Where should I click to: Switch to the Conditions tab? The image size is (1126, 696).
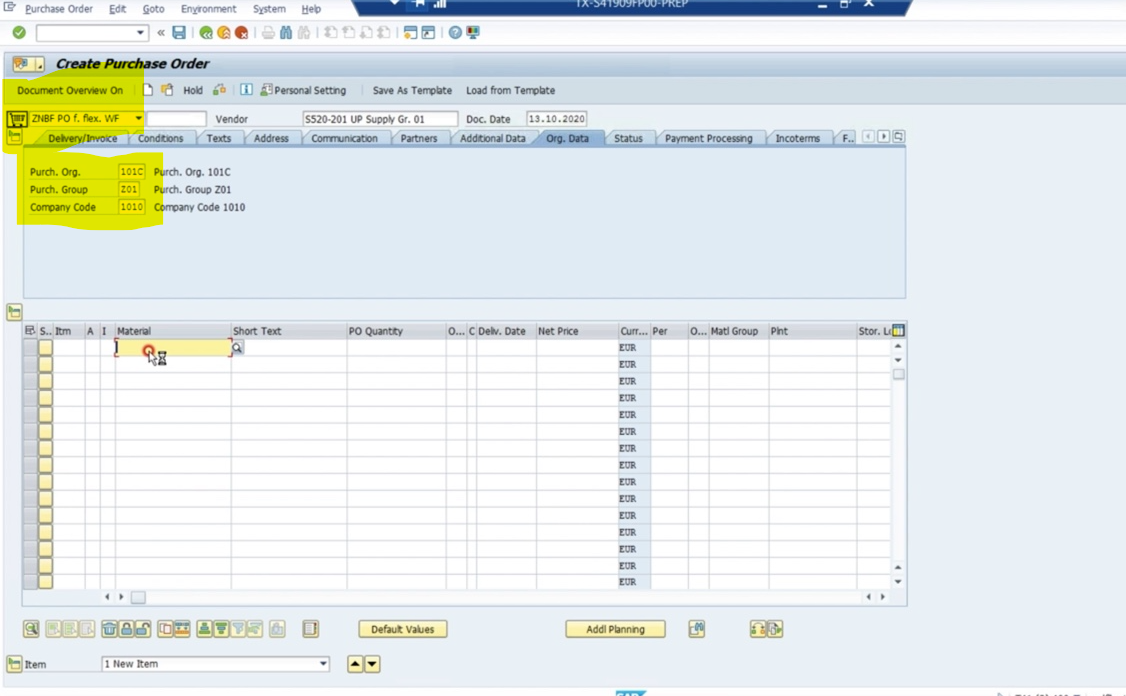[x=160, y=138]
